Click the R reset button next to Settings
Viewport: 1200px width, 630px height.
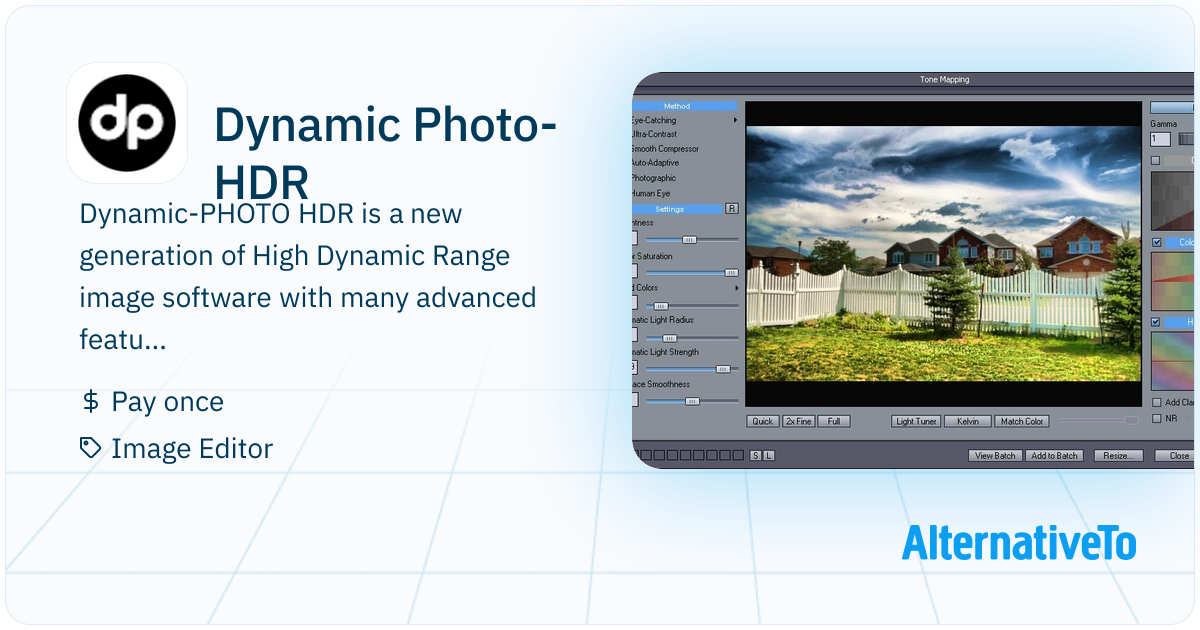[732, 208]
